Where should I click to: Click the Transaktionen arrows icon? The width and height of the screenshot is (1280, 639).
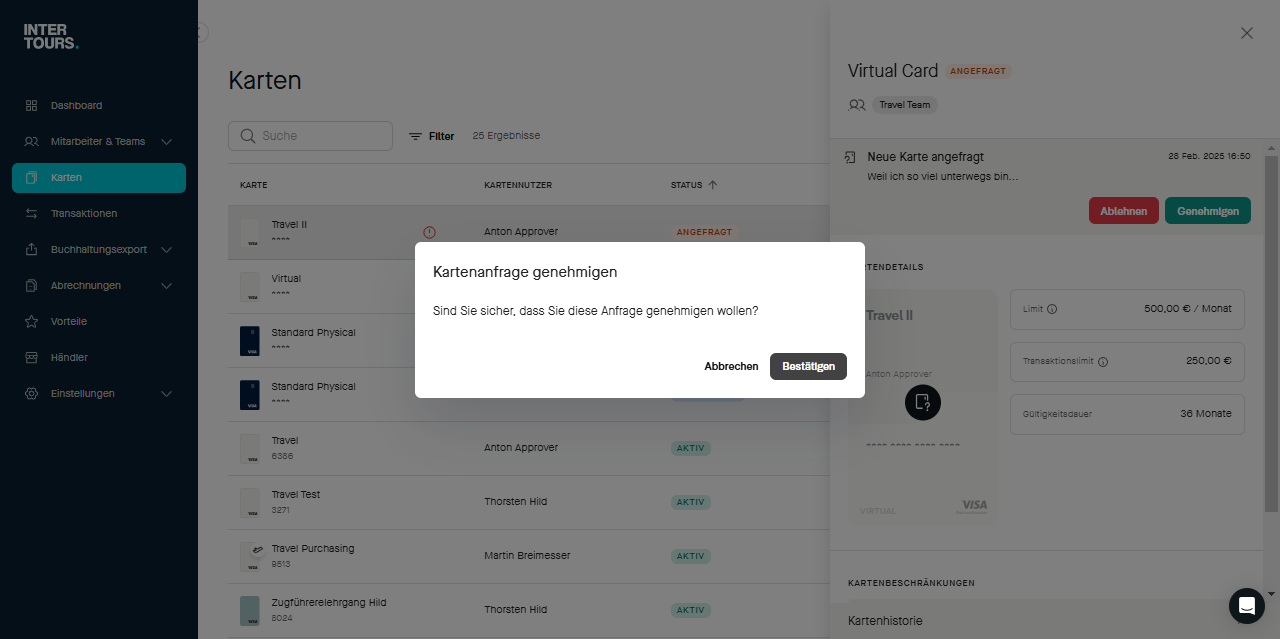(x=31, y=213)
